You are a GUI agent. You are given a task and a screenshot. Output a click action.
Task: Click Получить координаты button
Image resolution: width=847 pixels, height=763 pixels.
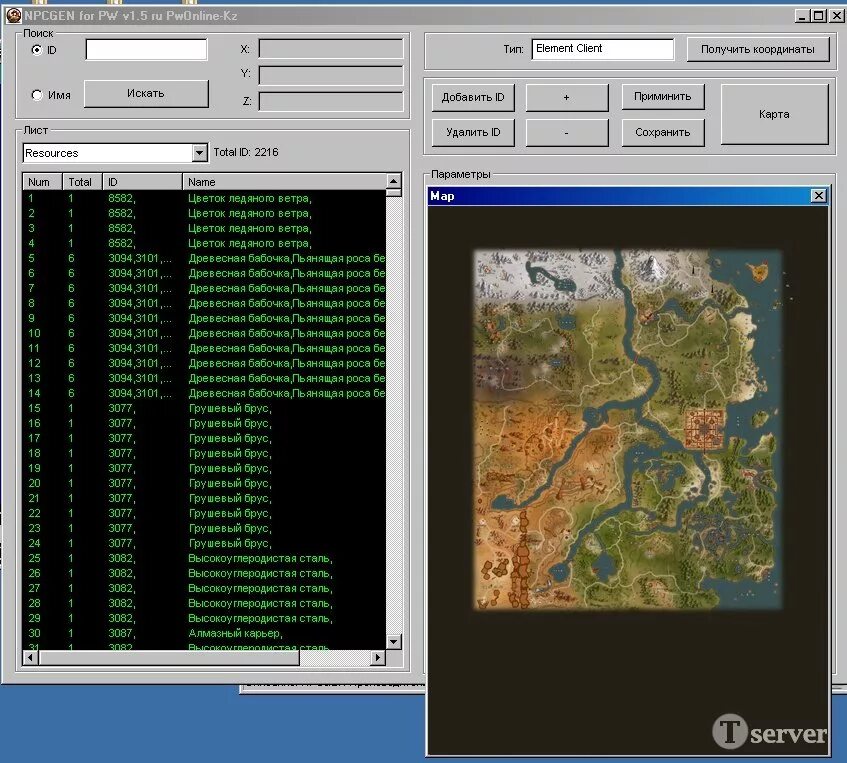[x=758, y=49]
